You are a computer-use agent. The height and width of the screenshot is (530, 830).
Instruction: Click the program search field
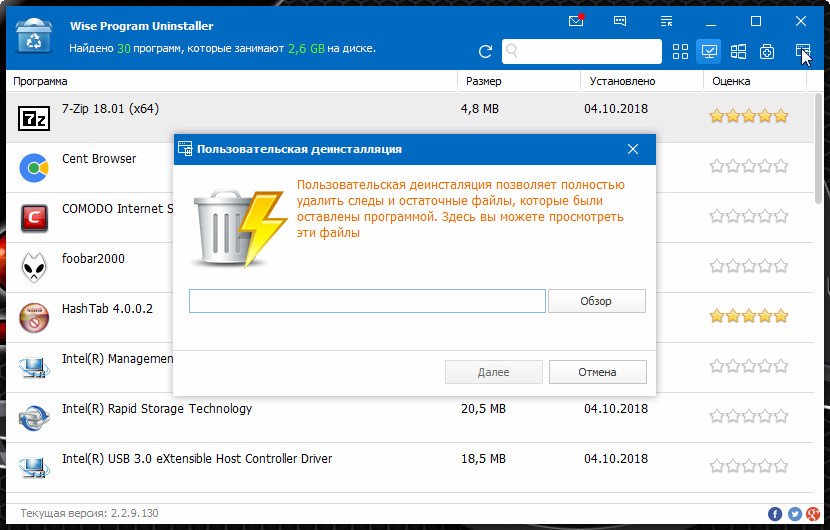581,51
